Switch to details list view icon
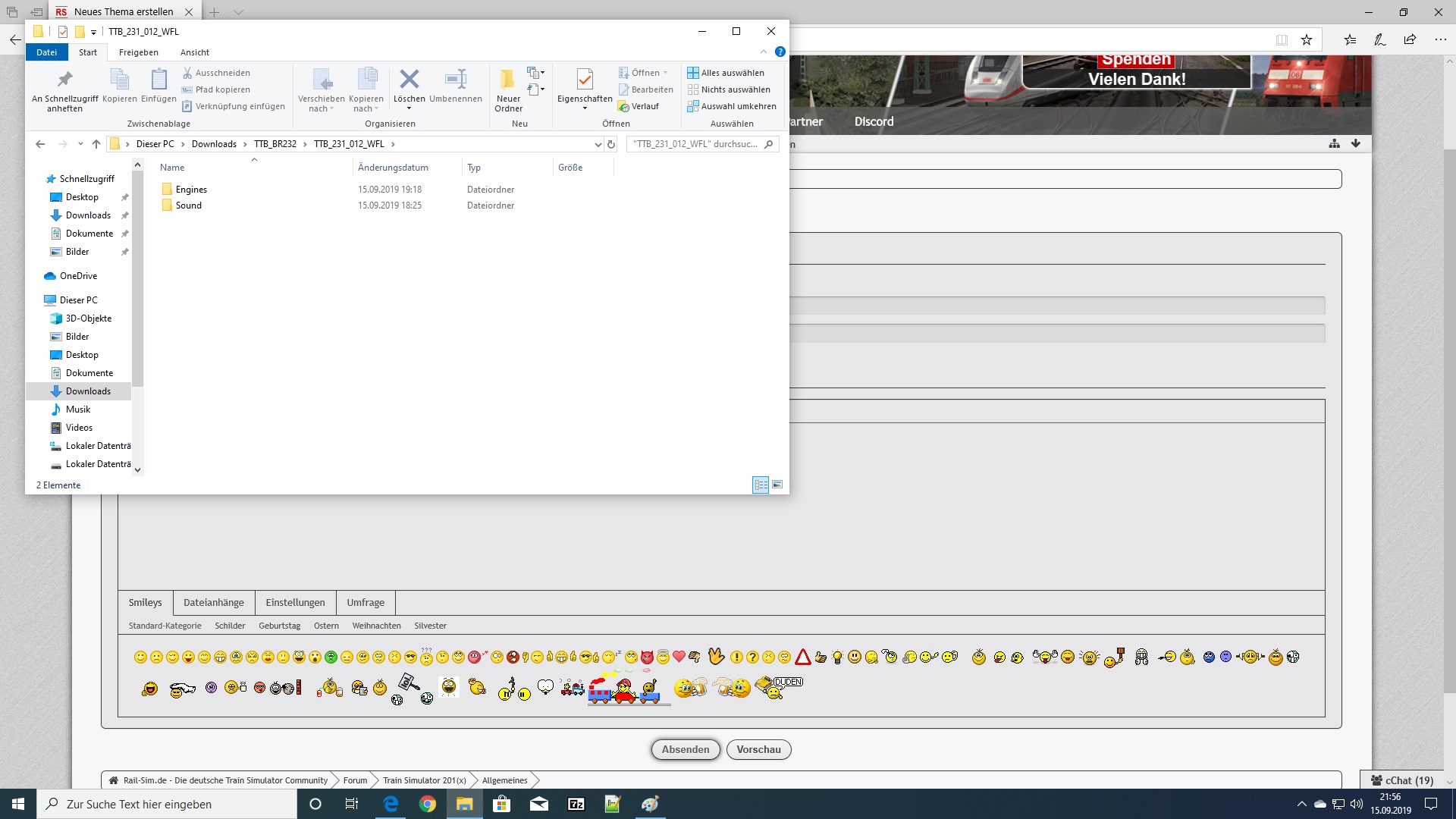This screenshot has height=819, width=1456. 761,485
